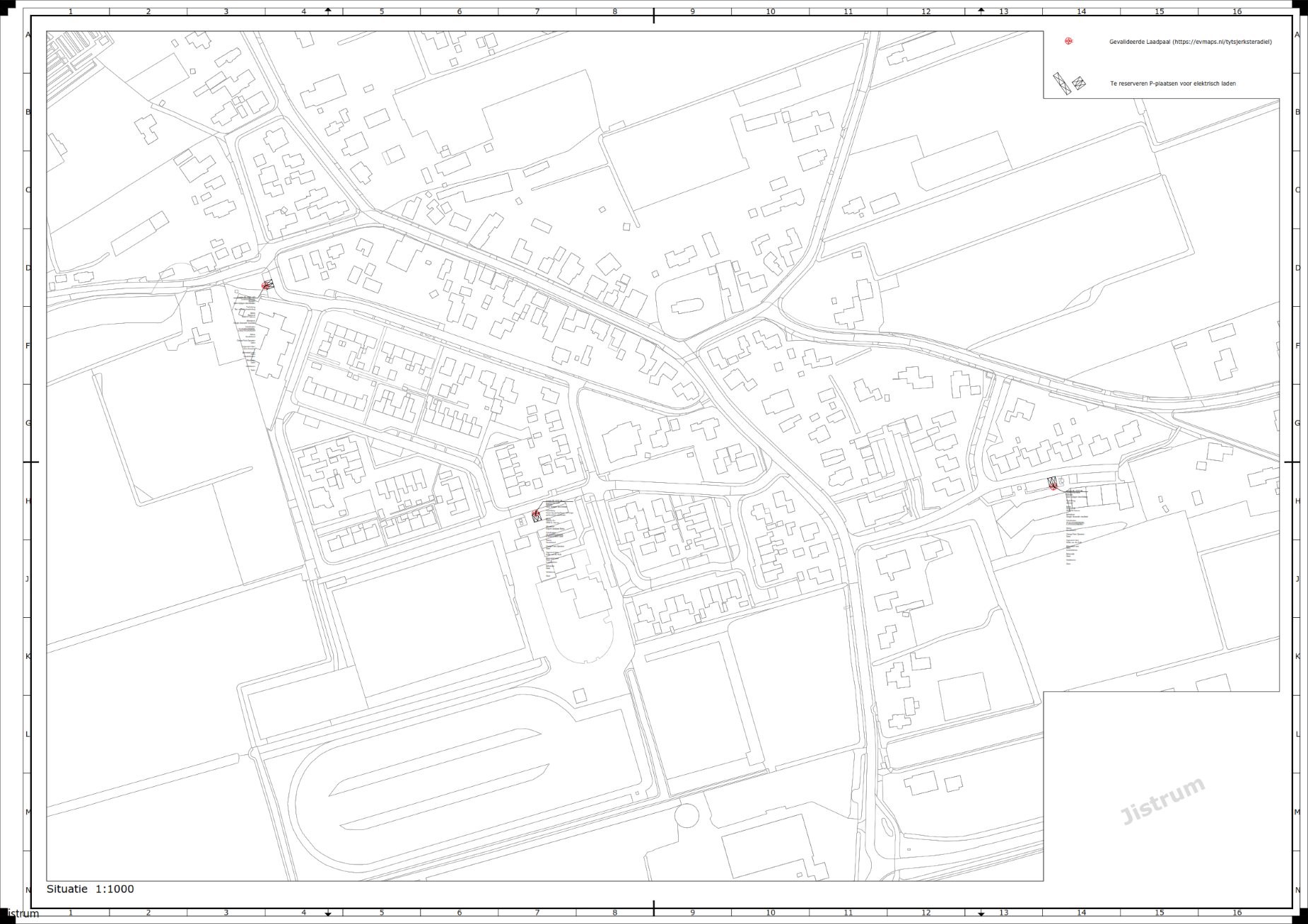Select the central red charger marker on the map
Viewport: 1308px width, 924px height.
click(536, 515)
